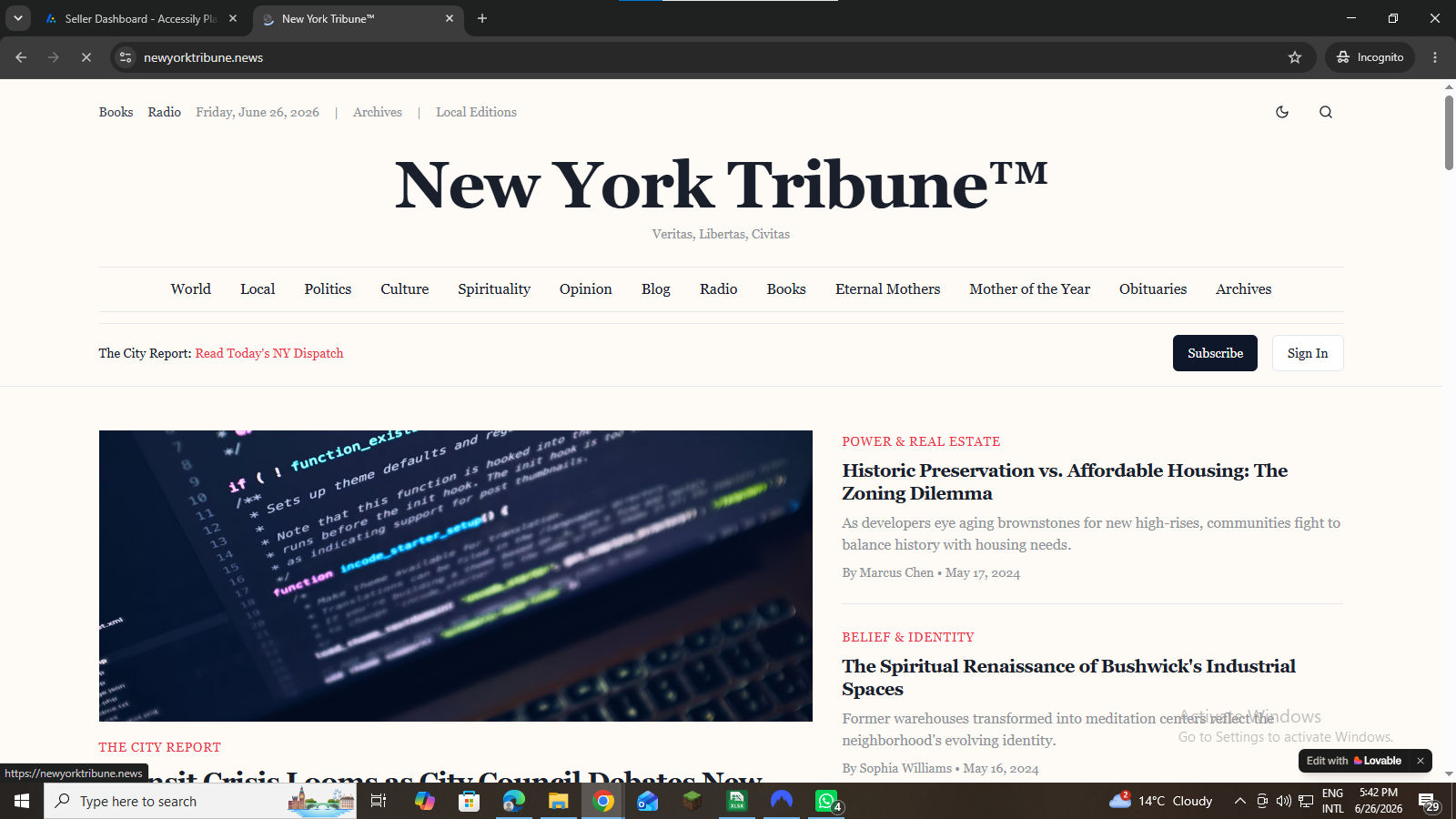Open the Windows Start menu
1456x819 pixels.
(x=22, y=801)
